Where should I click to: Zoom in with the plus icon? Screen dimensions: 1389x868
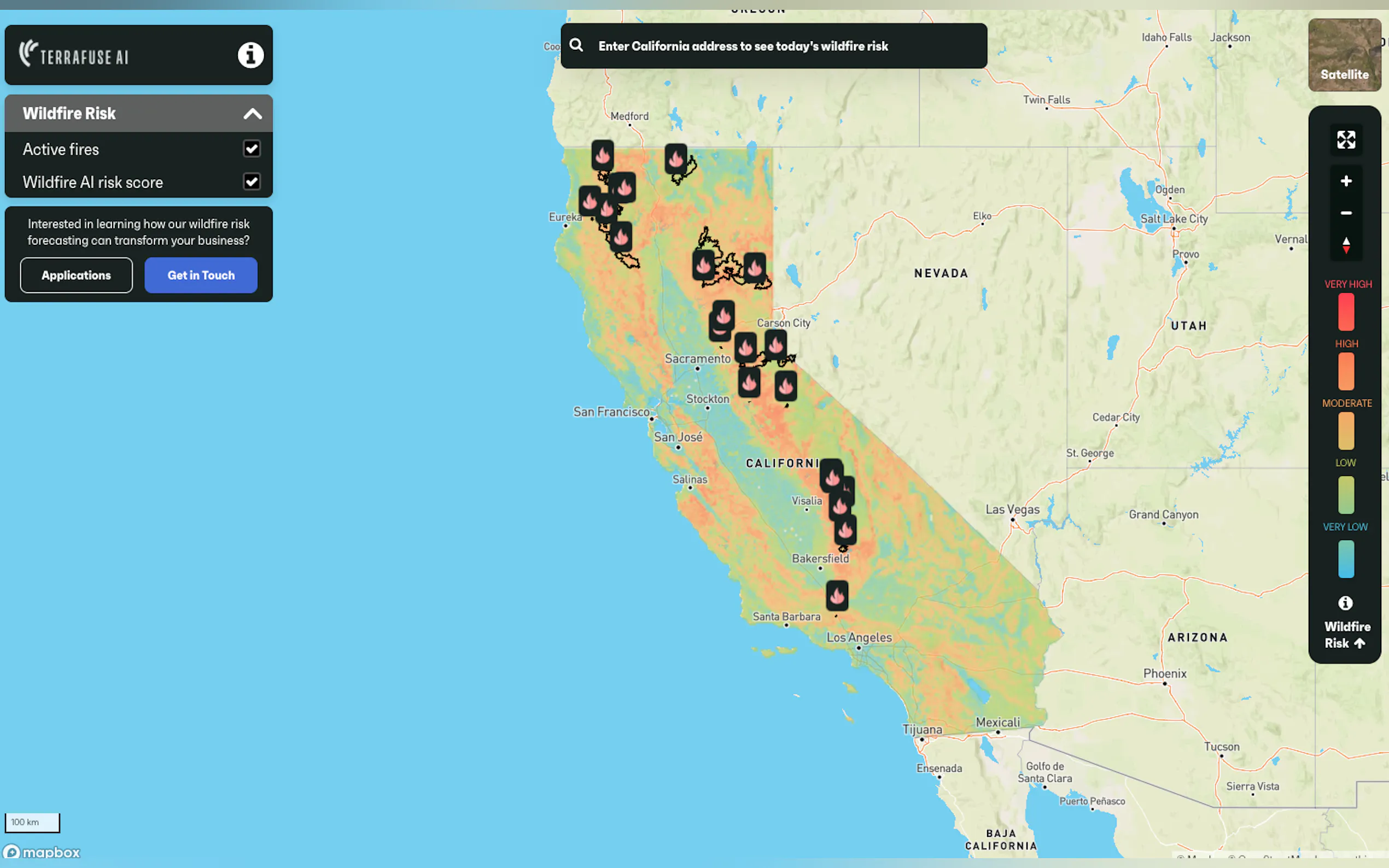click(1345, 181)
